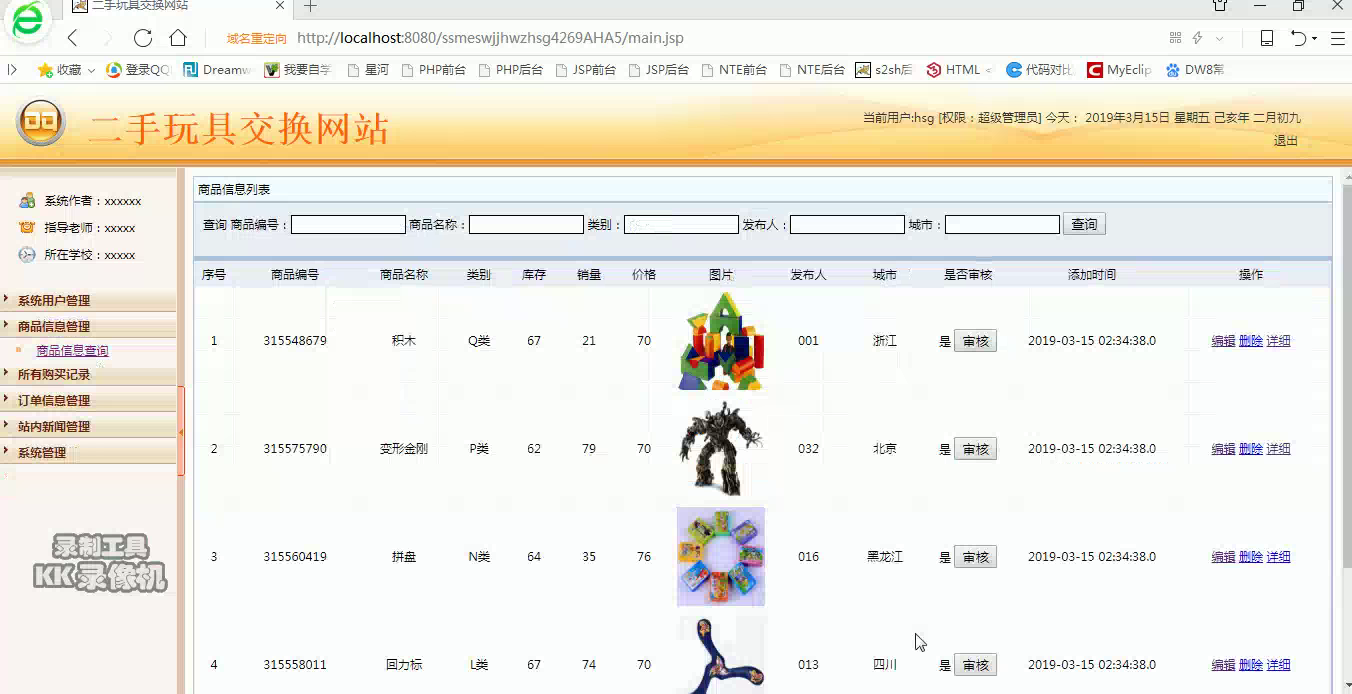1352x694 pixels.
Task: Open the PHP前台 bookmark
Action: 433,70
